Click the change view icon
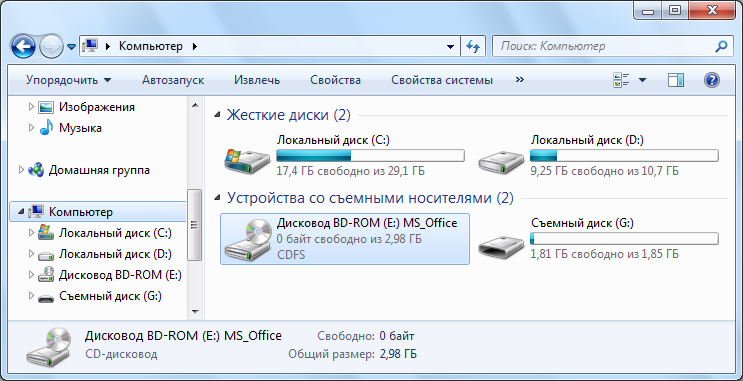 click(x=621, y=80)
